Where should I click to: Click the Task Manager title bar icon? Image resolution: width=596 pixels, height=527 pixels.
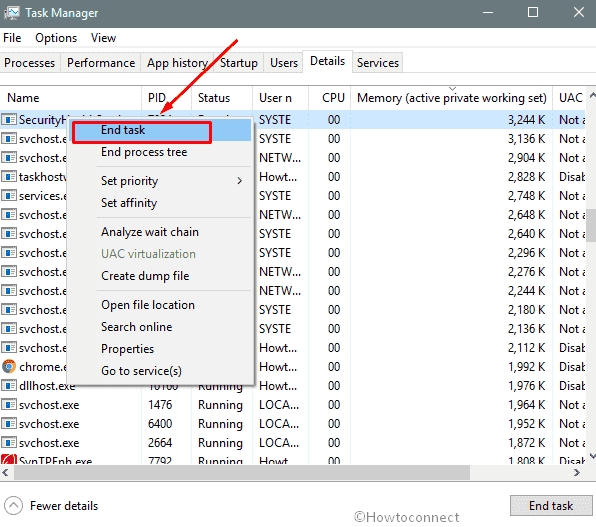(x=12, y=13)
